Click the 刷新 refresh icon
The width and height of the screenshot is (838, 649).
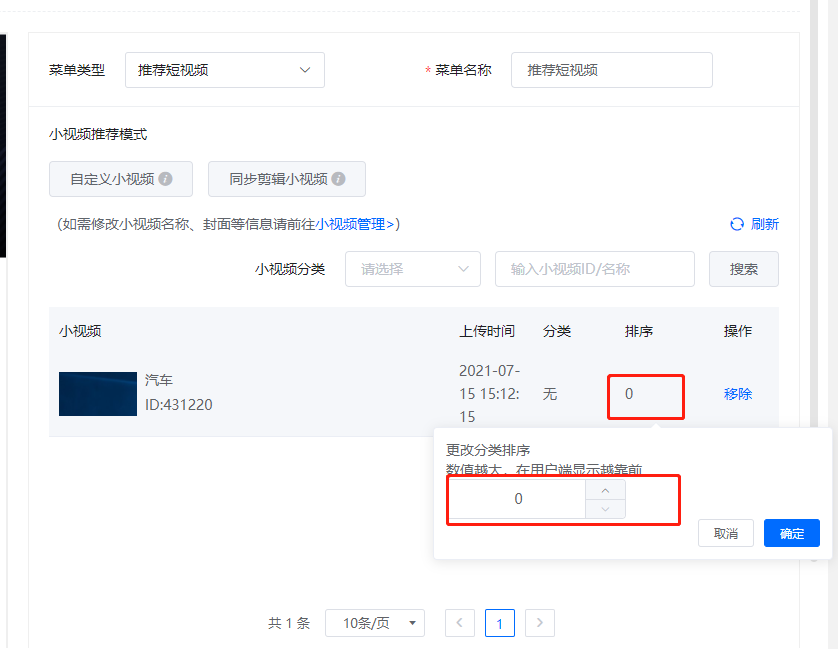[737, 224]
